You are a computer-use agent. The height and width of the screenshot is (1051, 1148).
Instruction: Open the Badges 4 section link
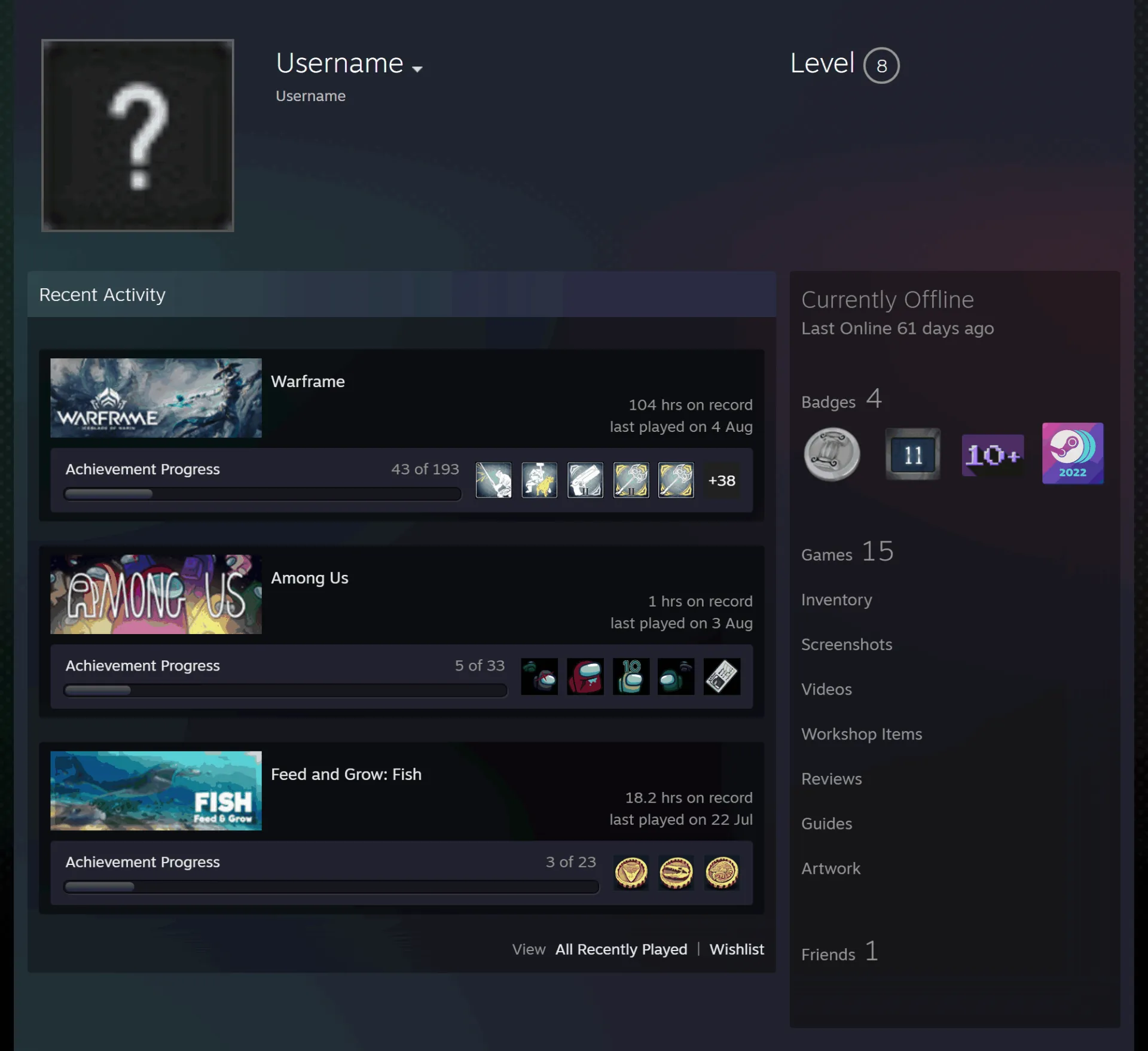[842, 400]
